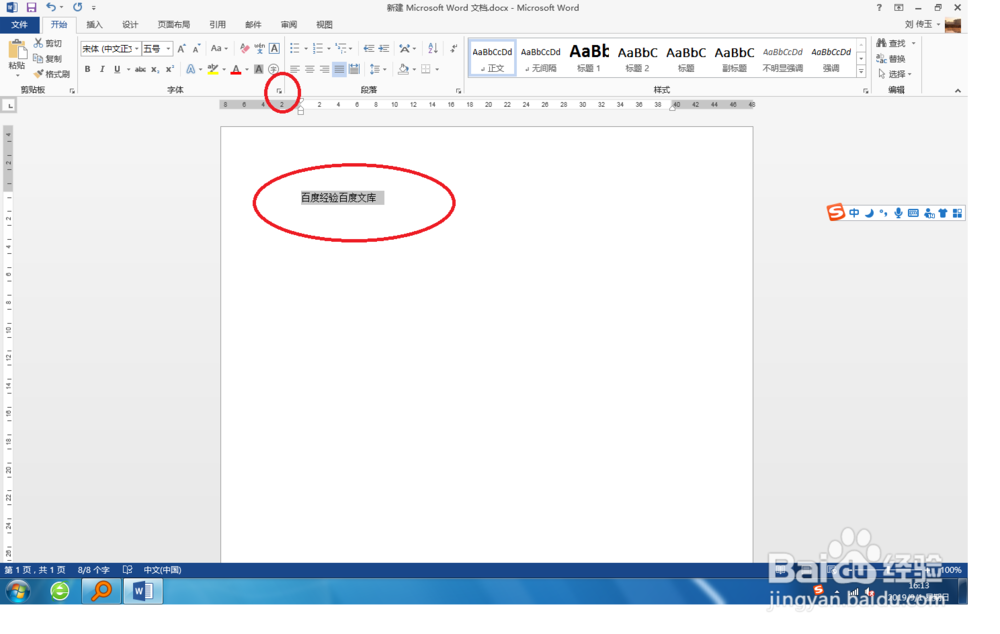Click the Shading paint bucket icon

click(403, 69)
